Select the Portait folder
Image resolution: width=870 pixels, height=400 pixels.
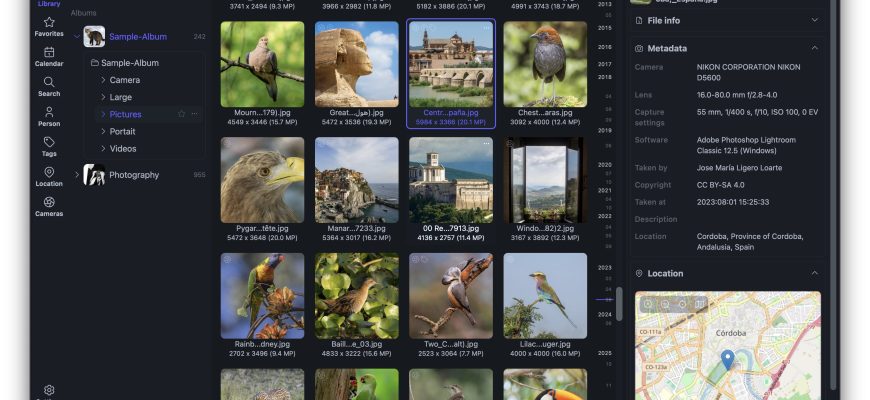123,131
